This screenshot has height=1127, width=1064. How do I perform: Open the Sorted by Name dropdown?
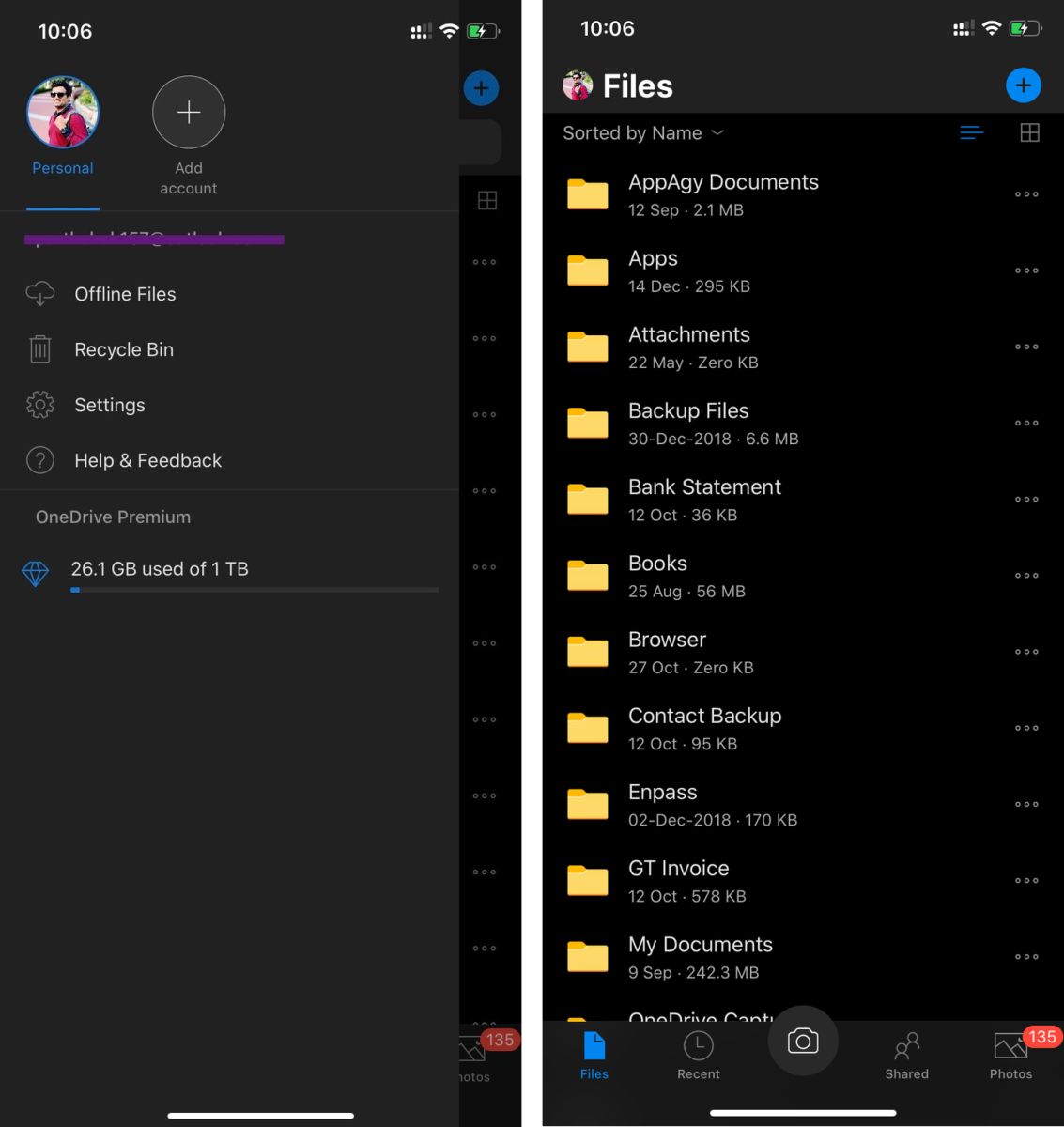[x=643, y=133]
